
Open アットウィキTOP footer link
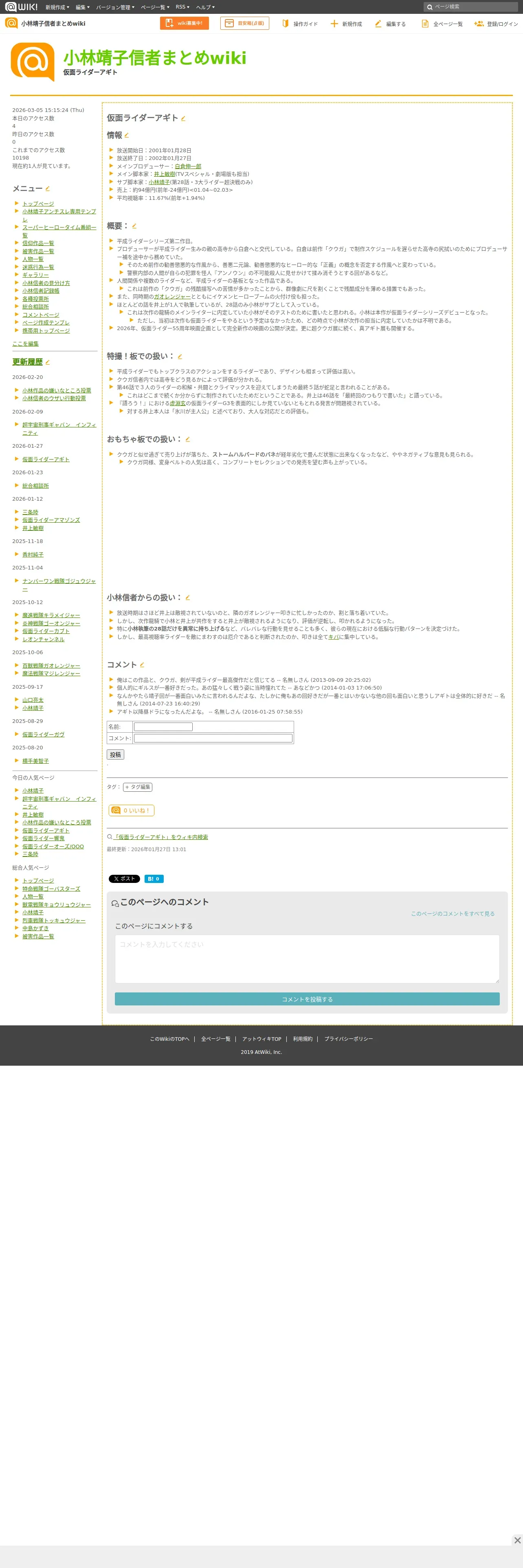pyautogui.click(x=262, y=1039)
